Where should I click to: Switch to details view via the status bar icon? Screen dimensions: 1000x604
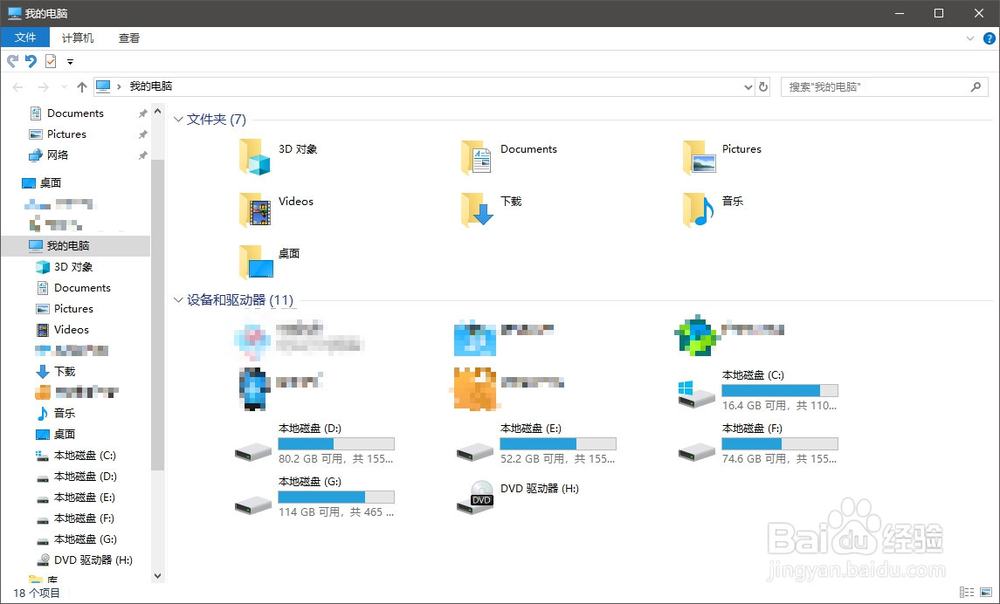click(x=966, y=592)
